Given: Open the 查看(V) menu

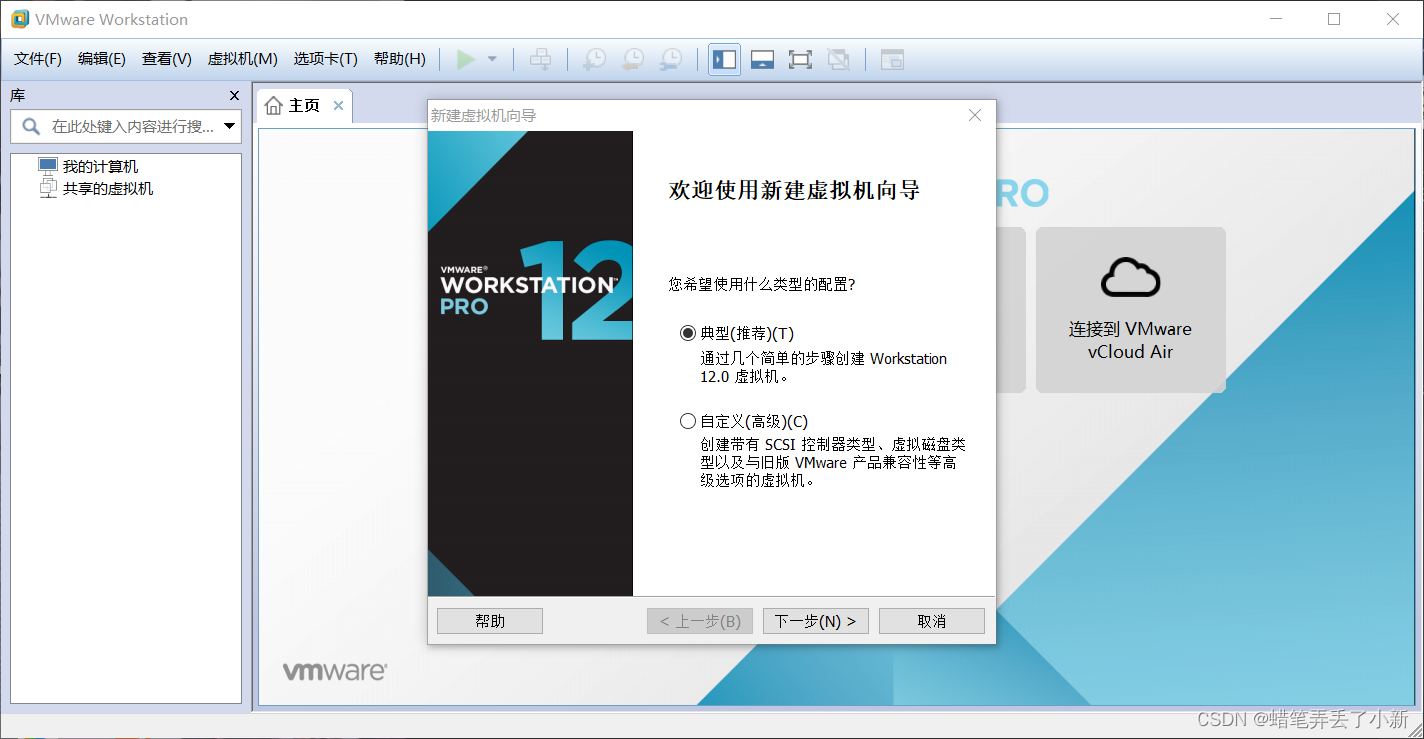Looking at the screenshot, I should coord(167,59).
